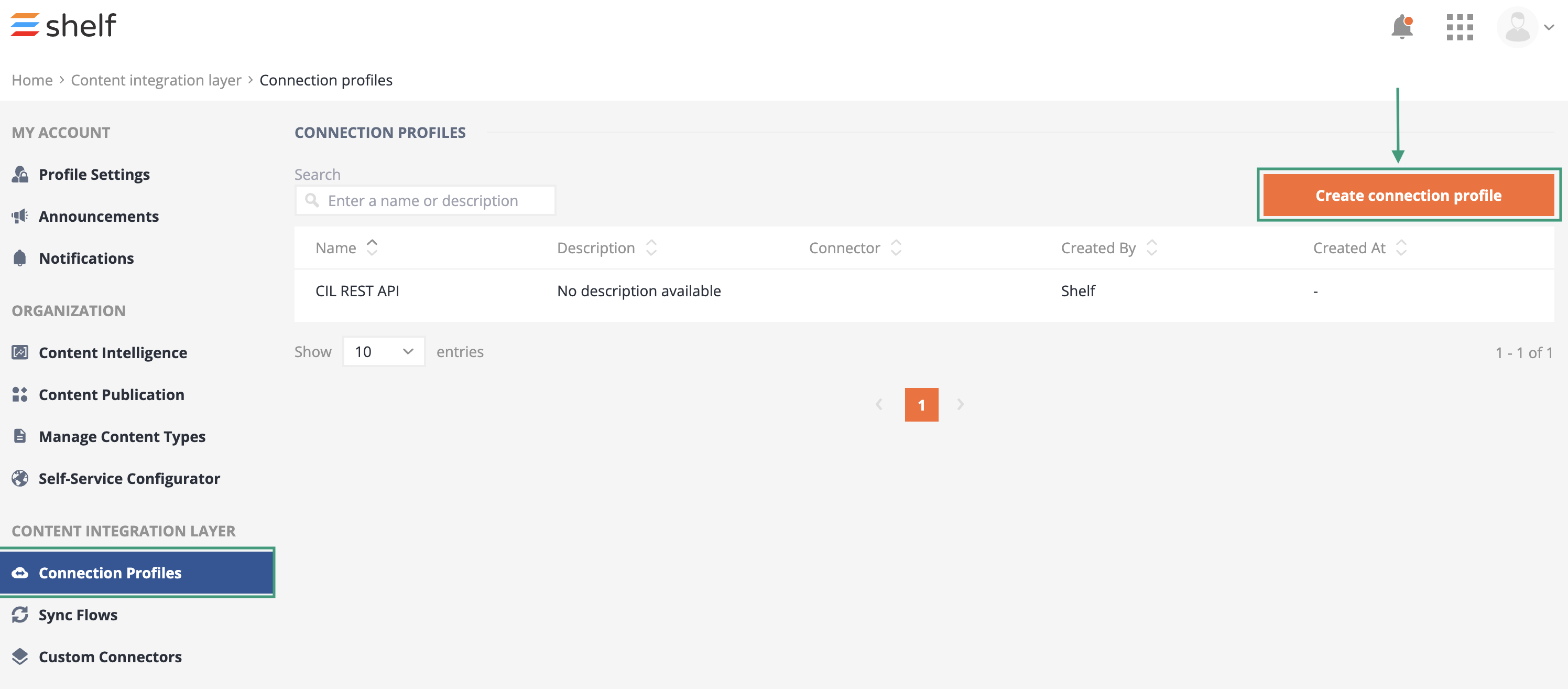The image size is (1568, 689).
Task: Go to Content integration layer breadcrumb
Action: pos(156,80)
